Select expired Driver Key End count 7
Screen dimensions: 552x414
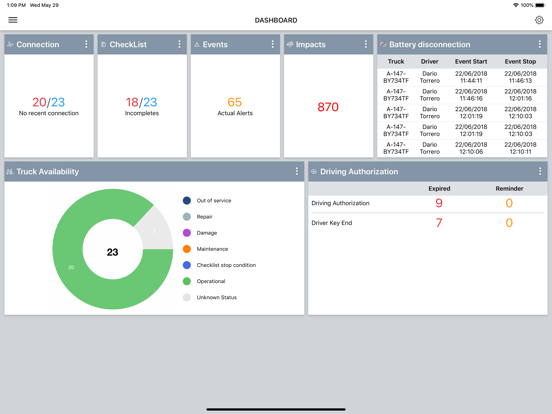[x=439, y=222]
